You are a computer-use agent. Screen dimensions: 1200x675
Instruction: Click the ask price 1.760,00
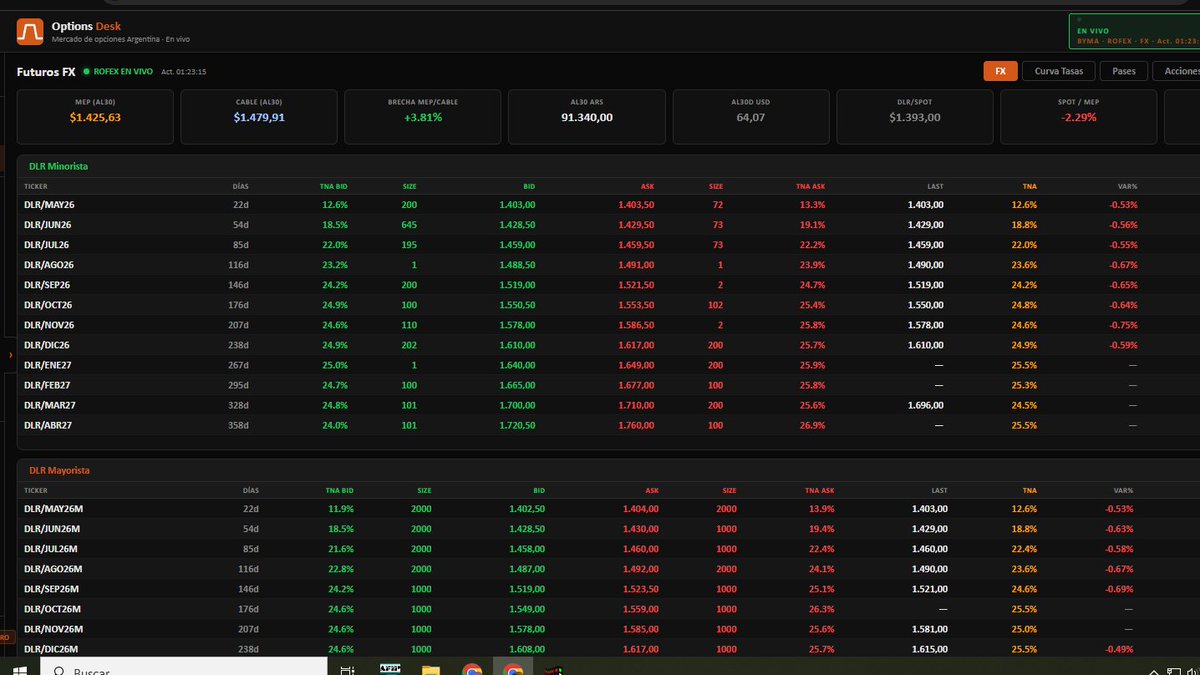(x=637, y=425)
